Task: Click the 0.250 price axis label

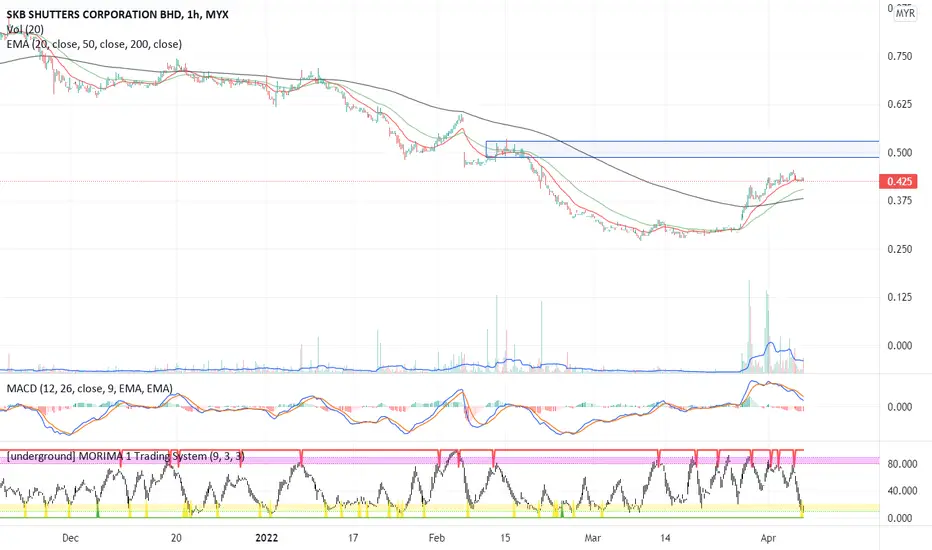Action: 899,249
